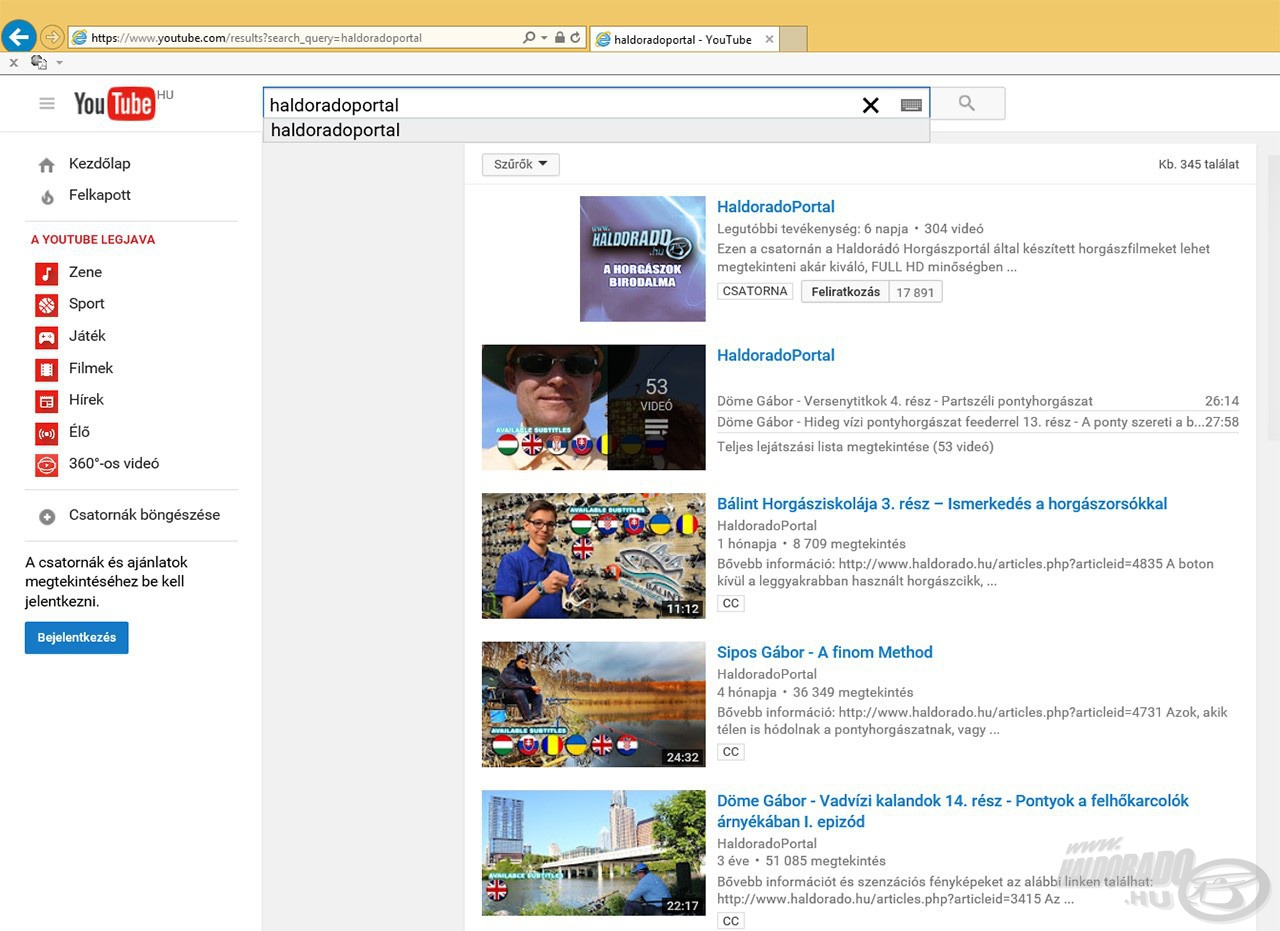Click the HaldoradoPortal channel thumbnail
This screenshot has width=1280, height=931.
coord(643,258)
